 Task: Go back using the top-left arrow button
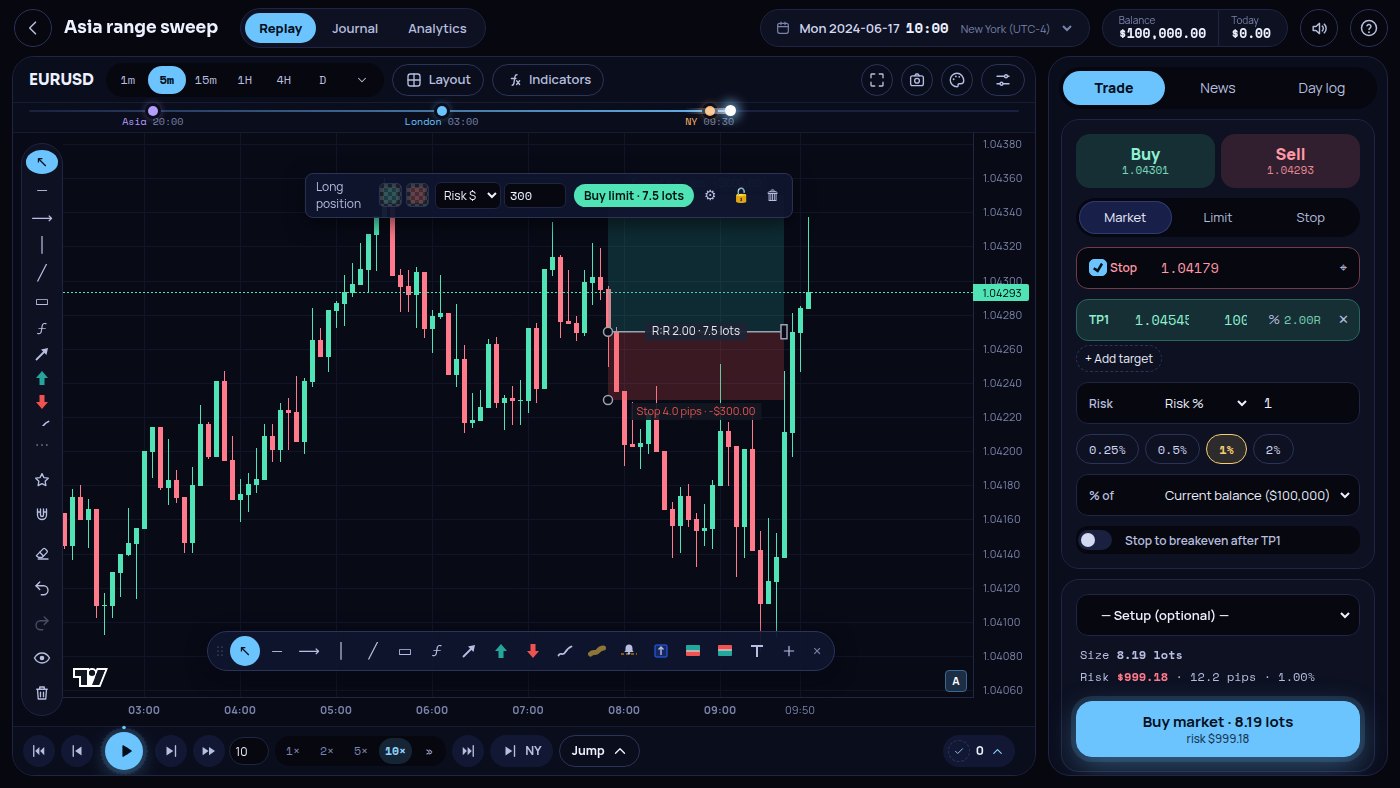pyautogui.click(x=33, y=28)
